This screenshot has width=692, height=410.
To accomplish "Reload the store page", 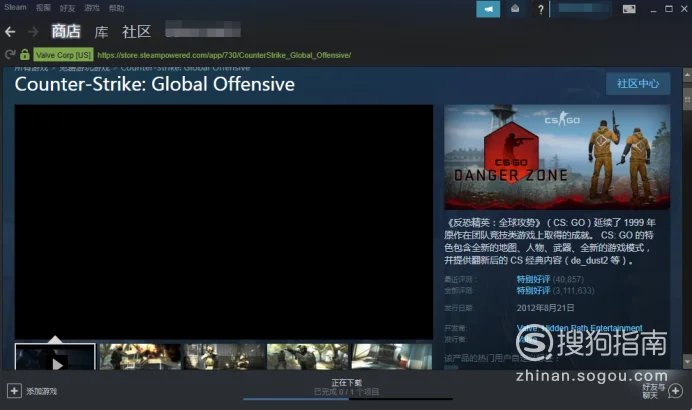I will tap(10, 55).
